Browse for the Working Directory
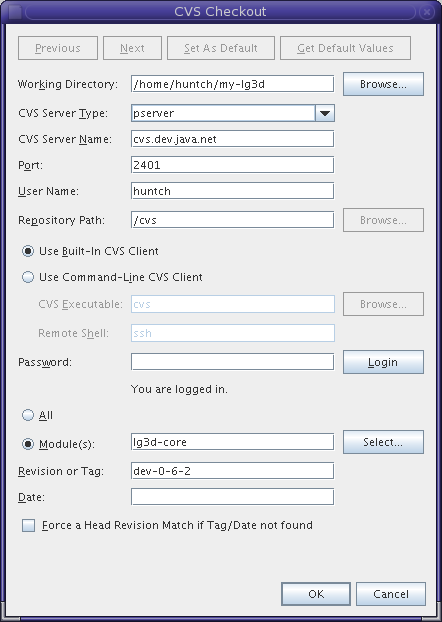This screenshot has width=442, height=622. tap(383, 84)
